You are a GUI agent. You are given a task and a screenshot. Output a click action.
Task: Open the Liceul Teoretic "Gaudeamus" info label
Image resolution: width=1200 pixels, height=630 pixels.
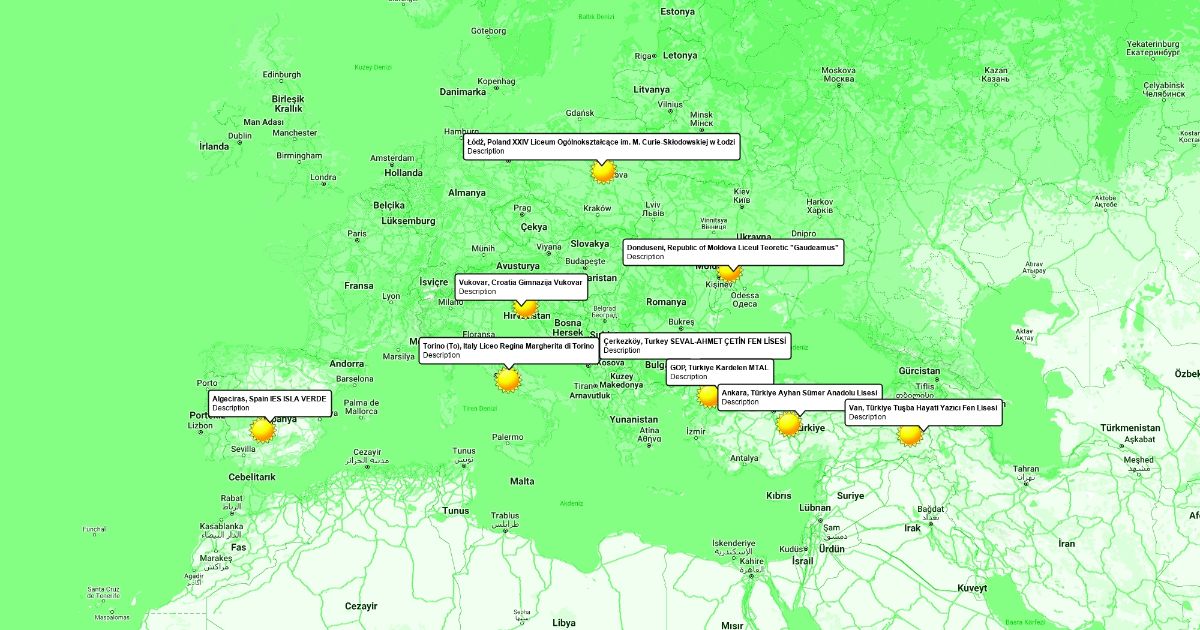(734, 250)
